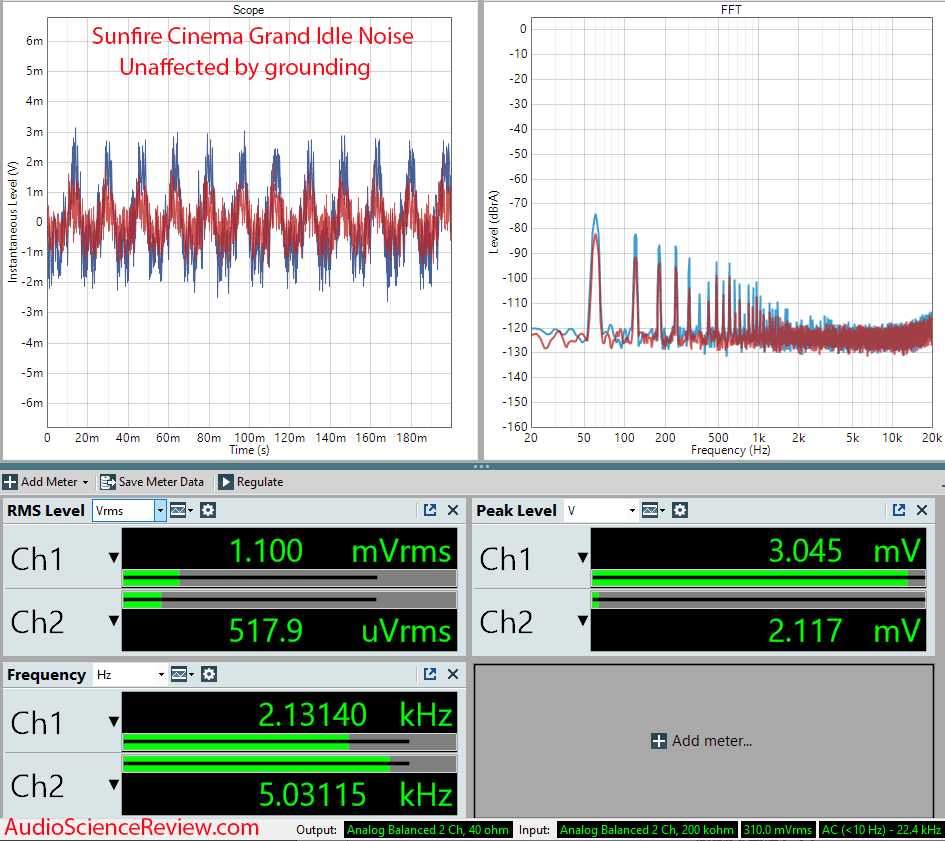Close the Frequency meter
Image resolution: width=945 pixels, height=841 pixels.
tap(453, 674)
